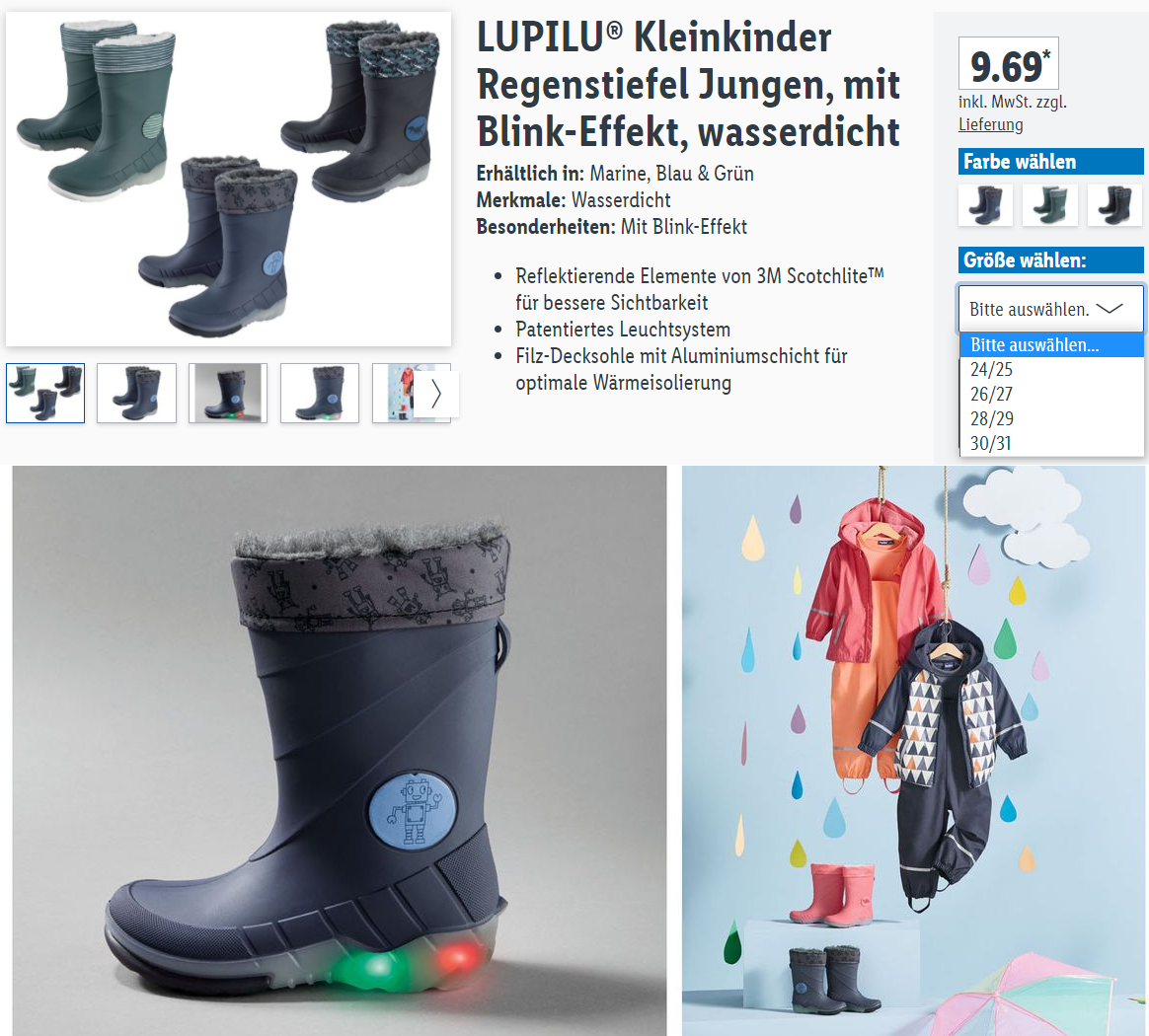
Task: Open the size selection dropdown
Action: (x=1051, y=309)
